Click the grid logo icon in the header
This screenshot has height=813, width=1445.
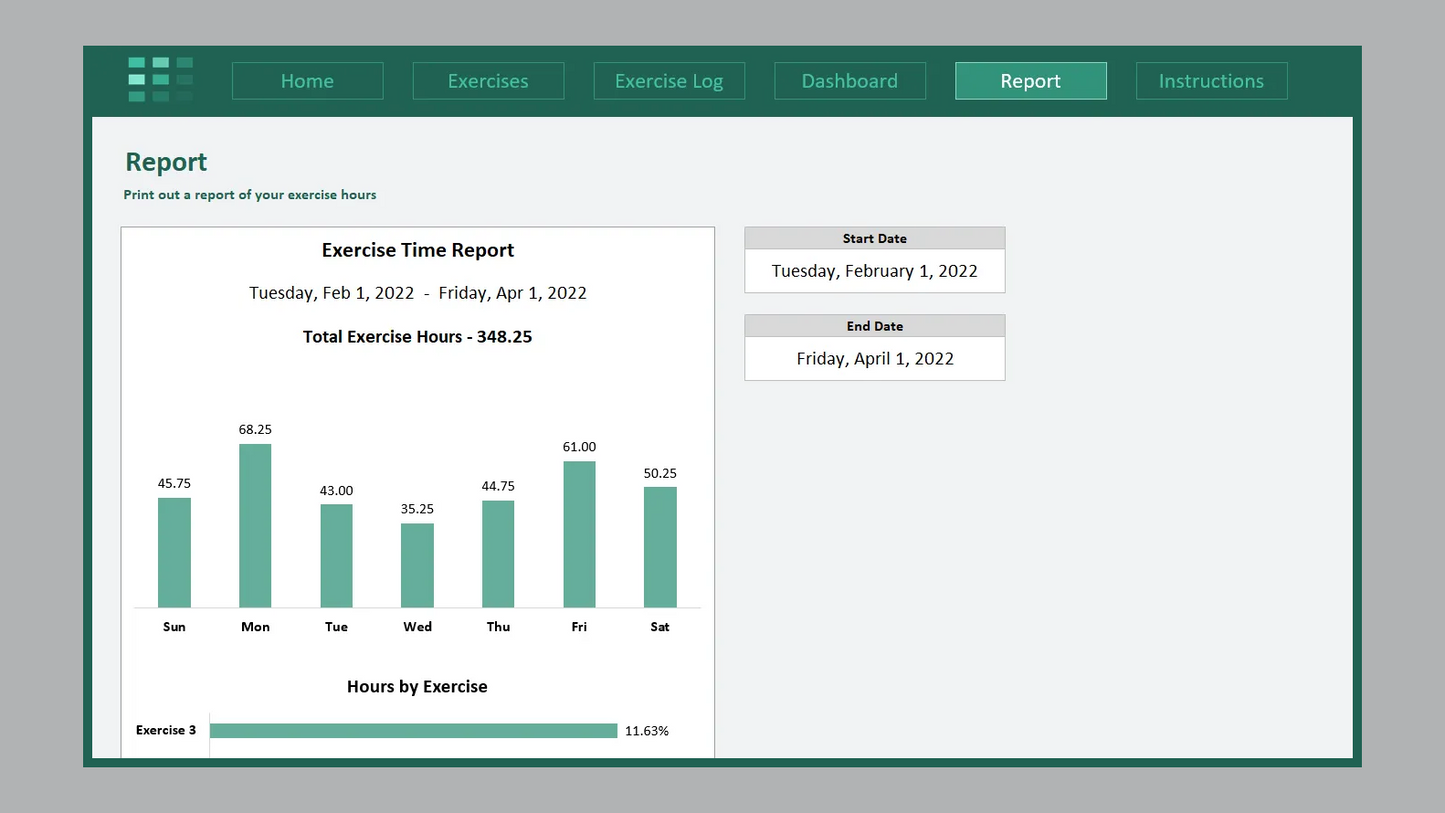tap(158, 80)
